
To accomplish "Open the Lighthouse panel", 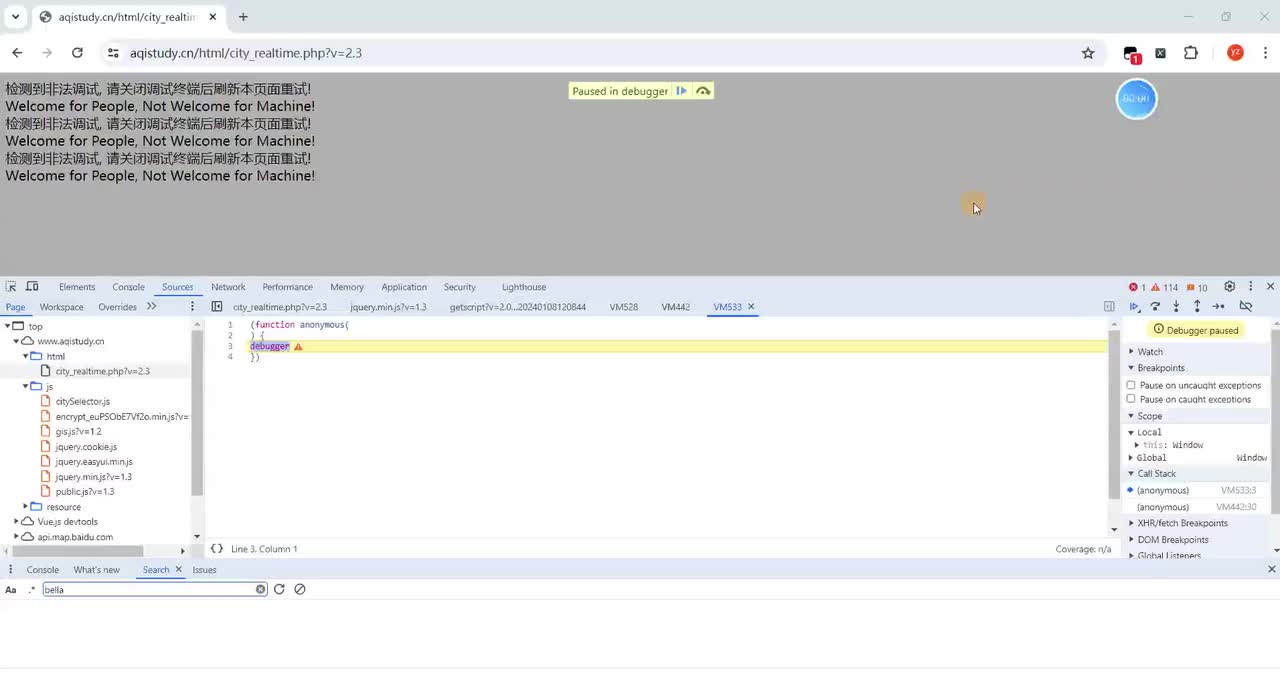I will 524,287.
